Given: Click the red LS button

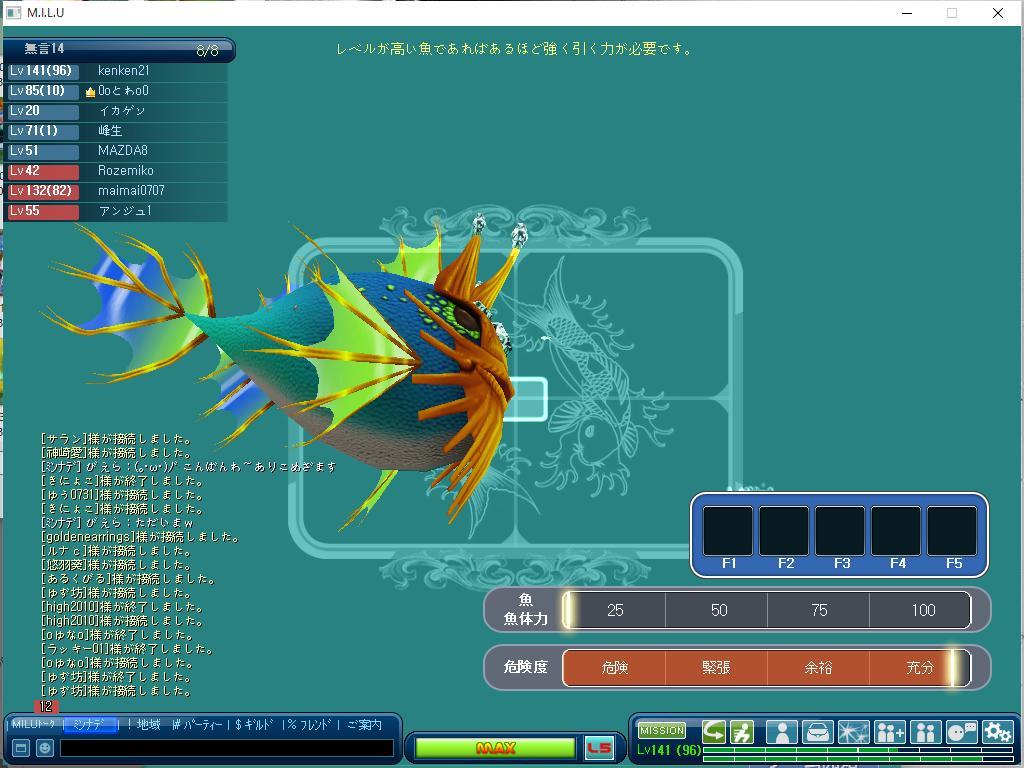Looking at the screenshot, I should point(599,748).
